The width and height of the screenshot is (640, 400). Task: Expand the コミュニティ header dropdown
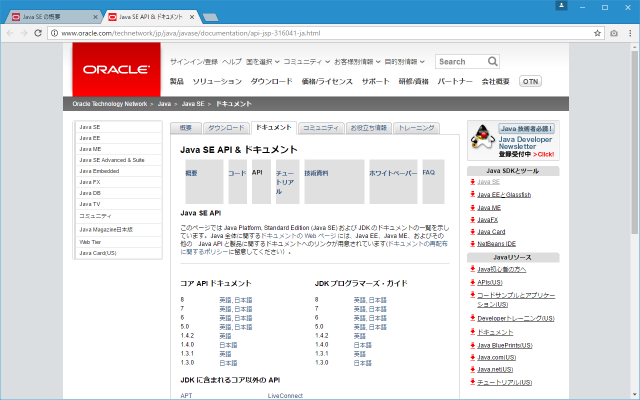coord(307,62)
